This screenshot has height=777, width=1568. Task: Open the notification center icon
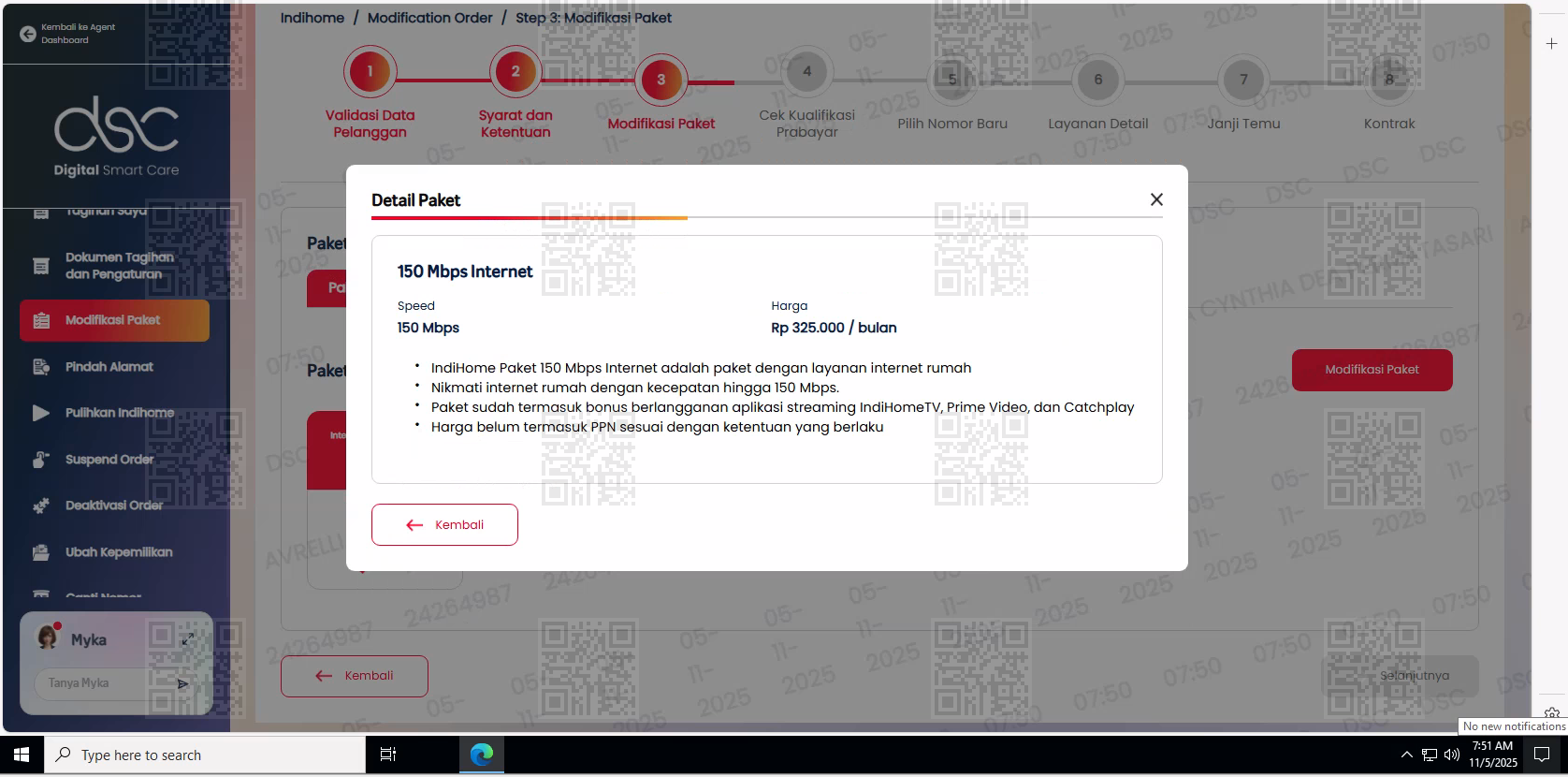pyautogui.click(x=1542, y=755)
